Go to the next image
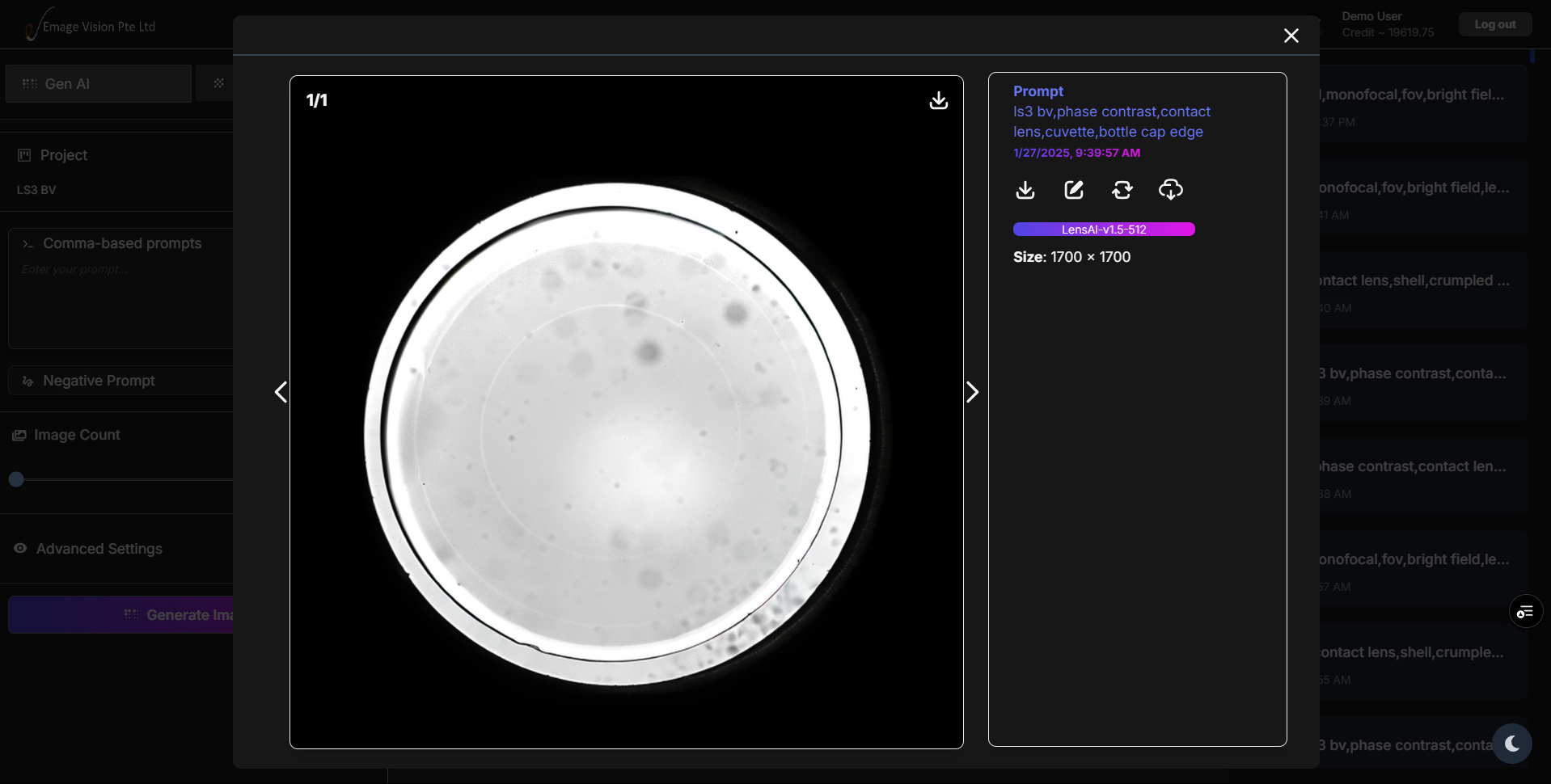The width and height of the screenshot is (1551, 784). [x=972, y=392]
